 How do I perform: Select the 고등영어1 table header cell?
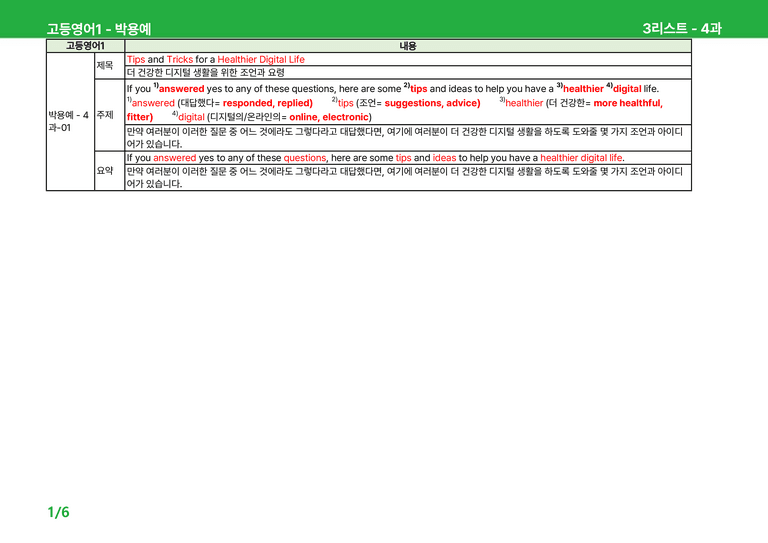coord(85,46)
